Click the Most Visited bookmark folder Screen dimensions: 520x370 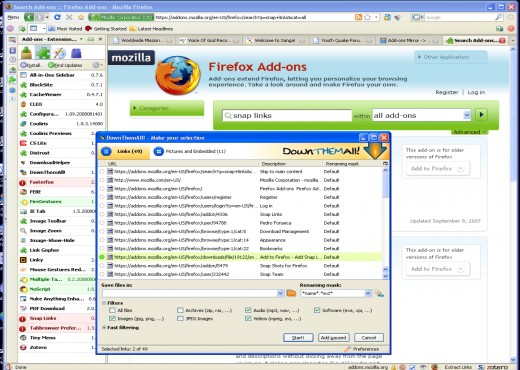[65, 29]
